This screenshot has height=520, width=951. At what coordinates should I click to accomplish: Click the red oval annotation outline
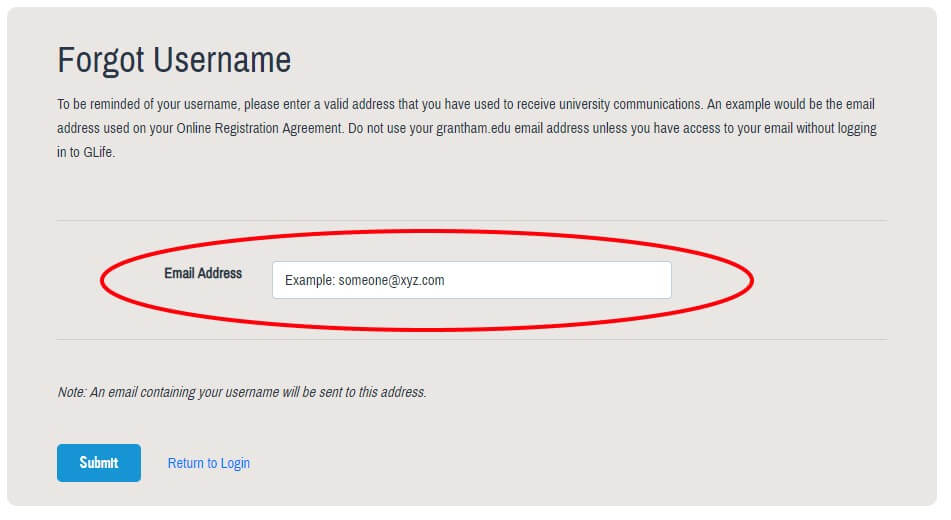[751, 281]
